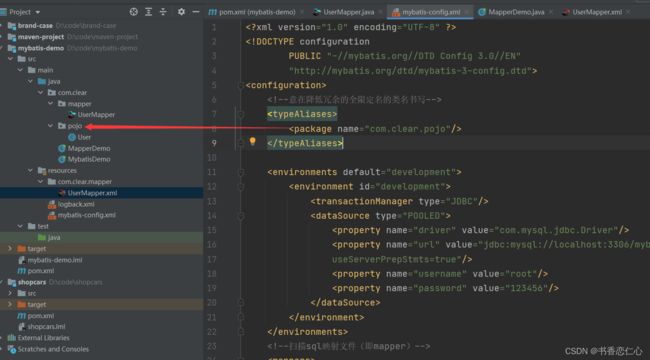Open the MapperDemo class file
The height and width of the screenshot is (360, 650).
tap(89, 148)
